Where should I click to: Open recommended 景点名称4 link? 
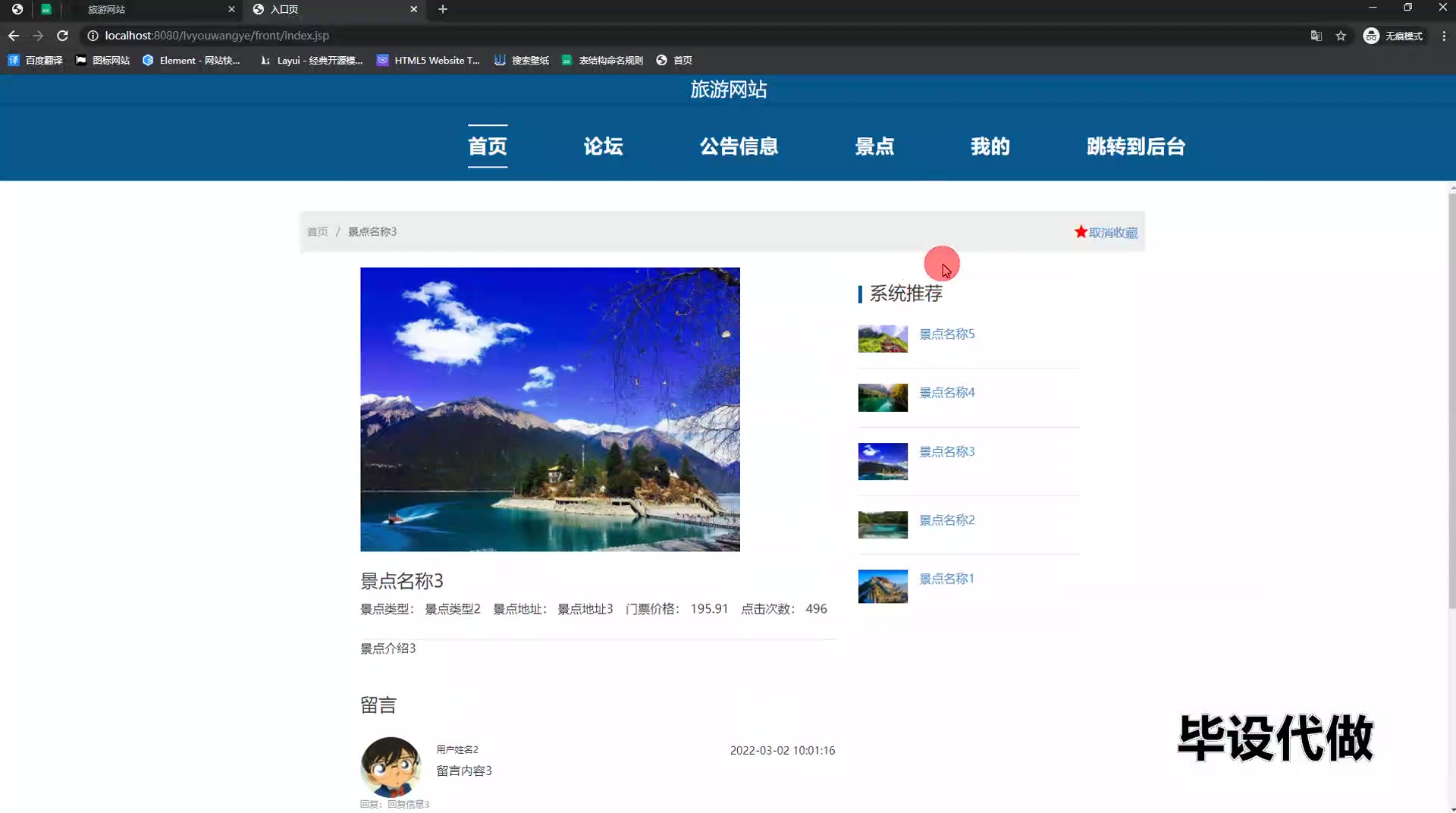click(x=947, y=392)
